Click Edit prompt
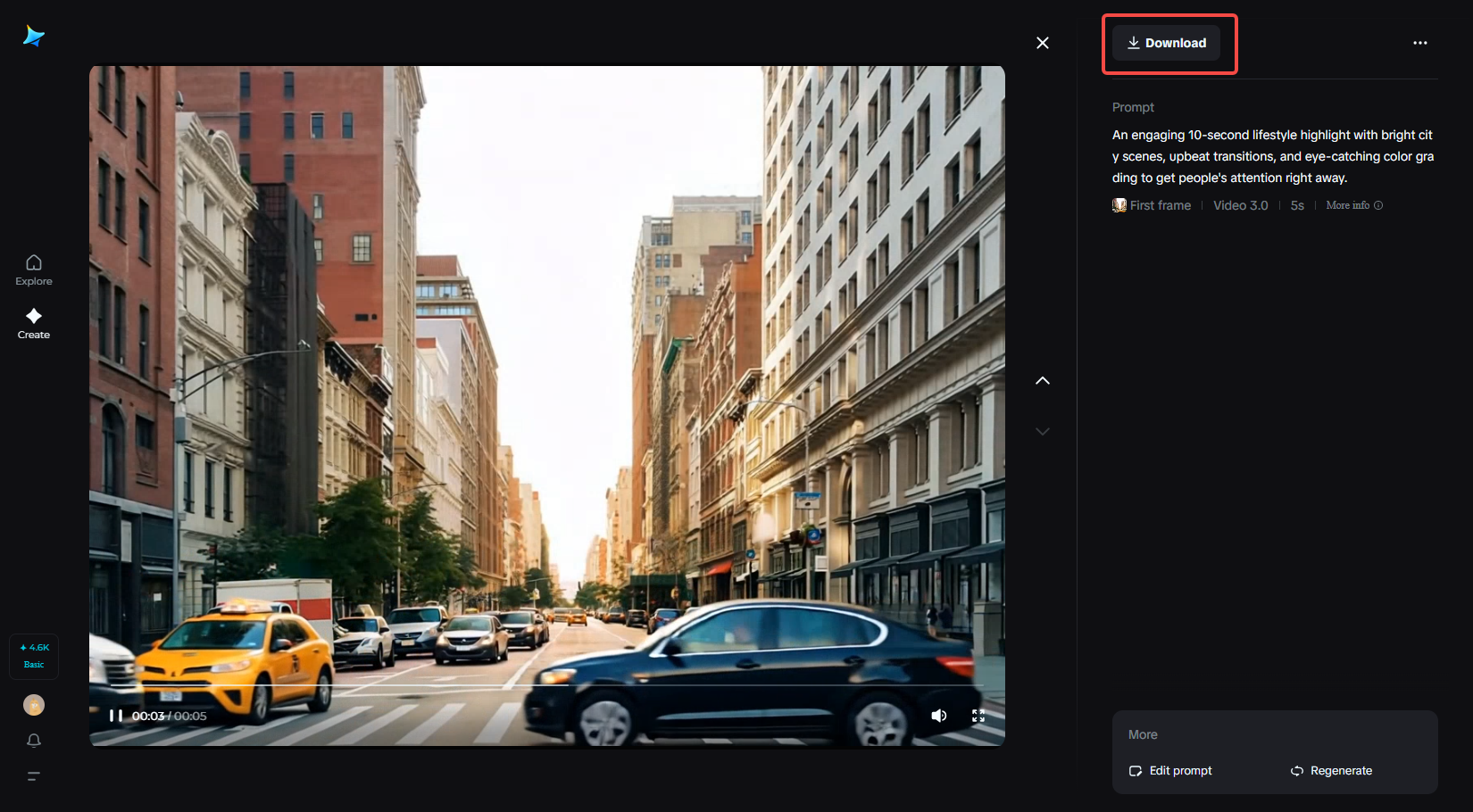1473x812 pixels. (1170, 771)
